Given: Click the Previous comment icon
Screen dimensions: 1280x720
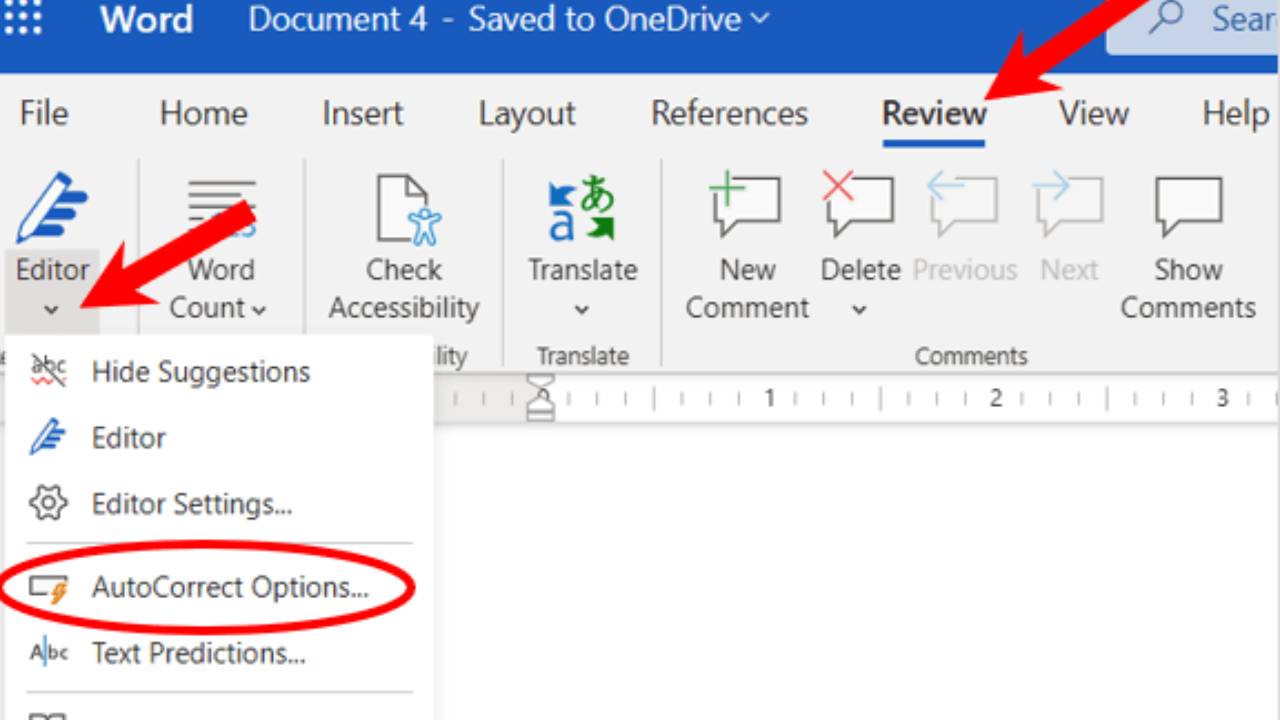Looking at the screenshot, I should point(963,206).
